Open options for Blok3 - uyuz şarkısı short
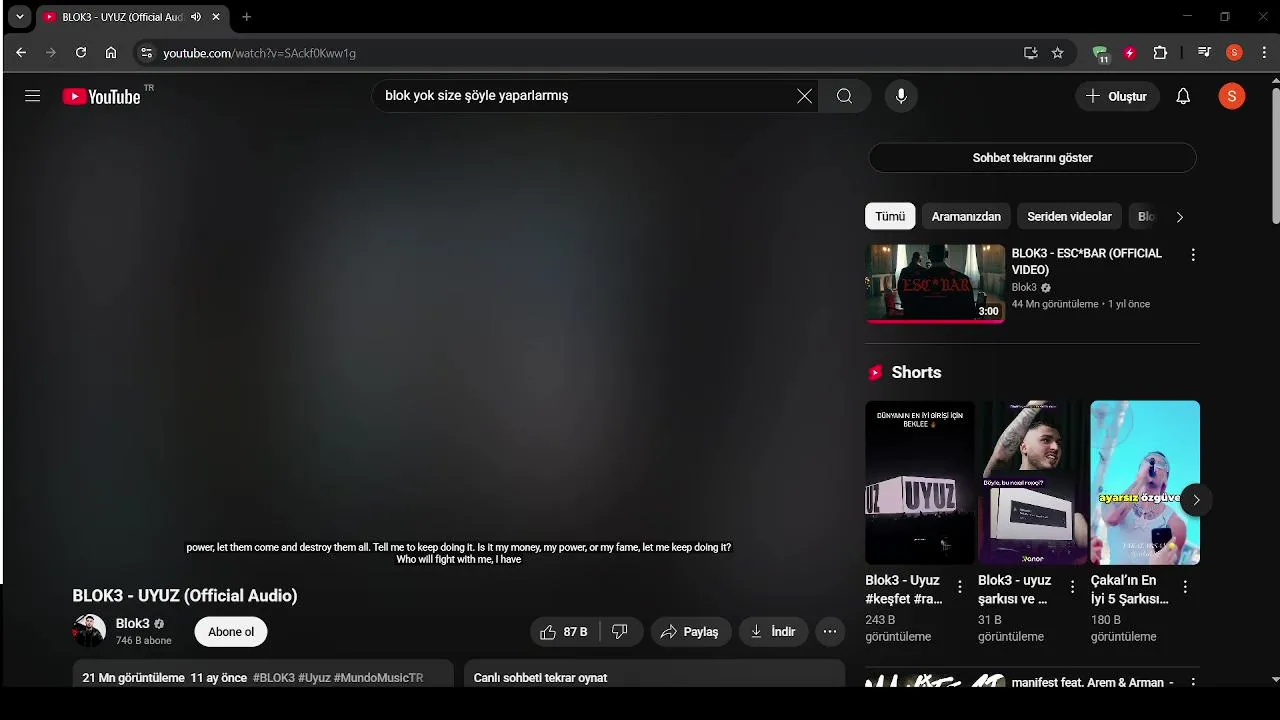This screenshot has width=1280, height=720. tap(1072, 587)
